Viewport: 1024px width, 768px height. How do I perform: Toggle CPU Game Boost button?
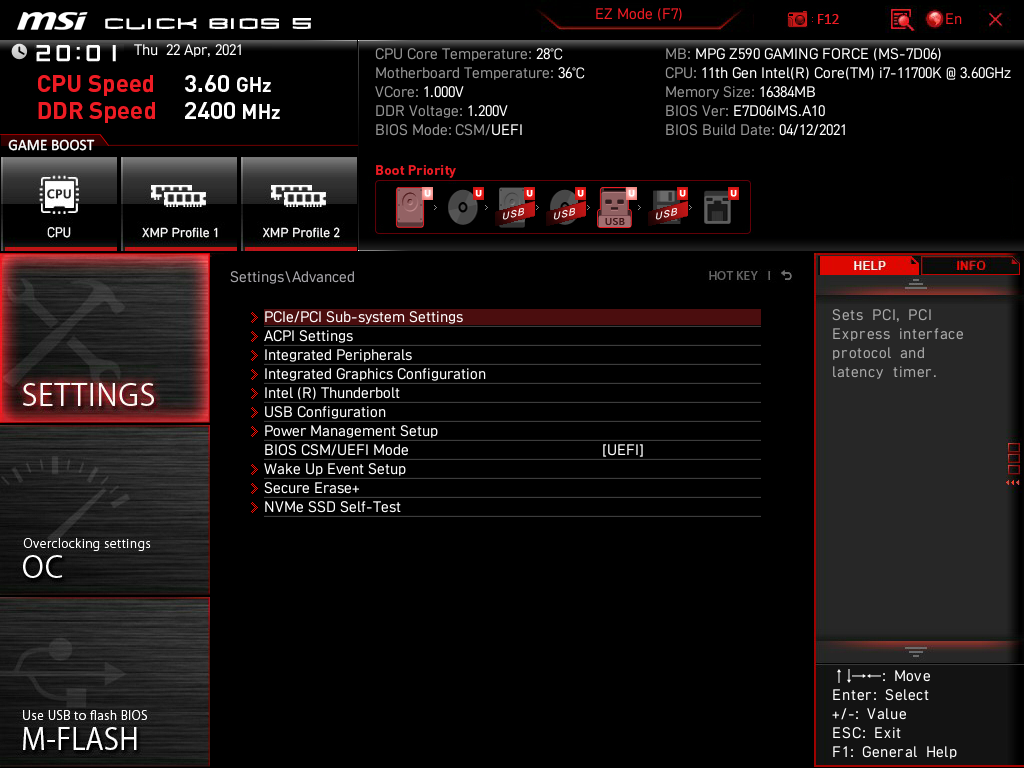pos(59,203)
